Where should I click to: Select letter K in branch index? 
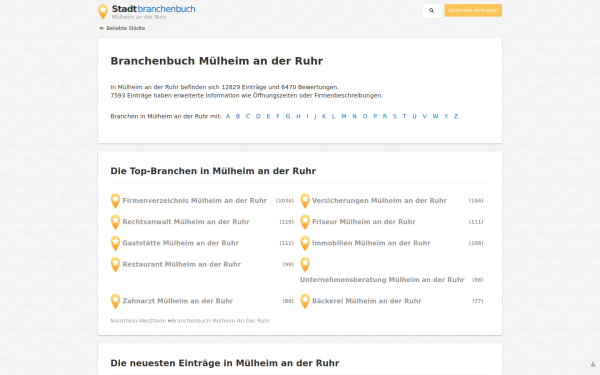[324, 116]
